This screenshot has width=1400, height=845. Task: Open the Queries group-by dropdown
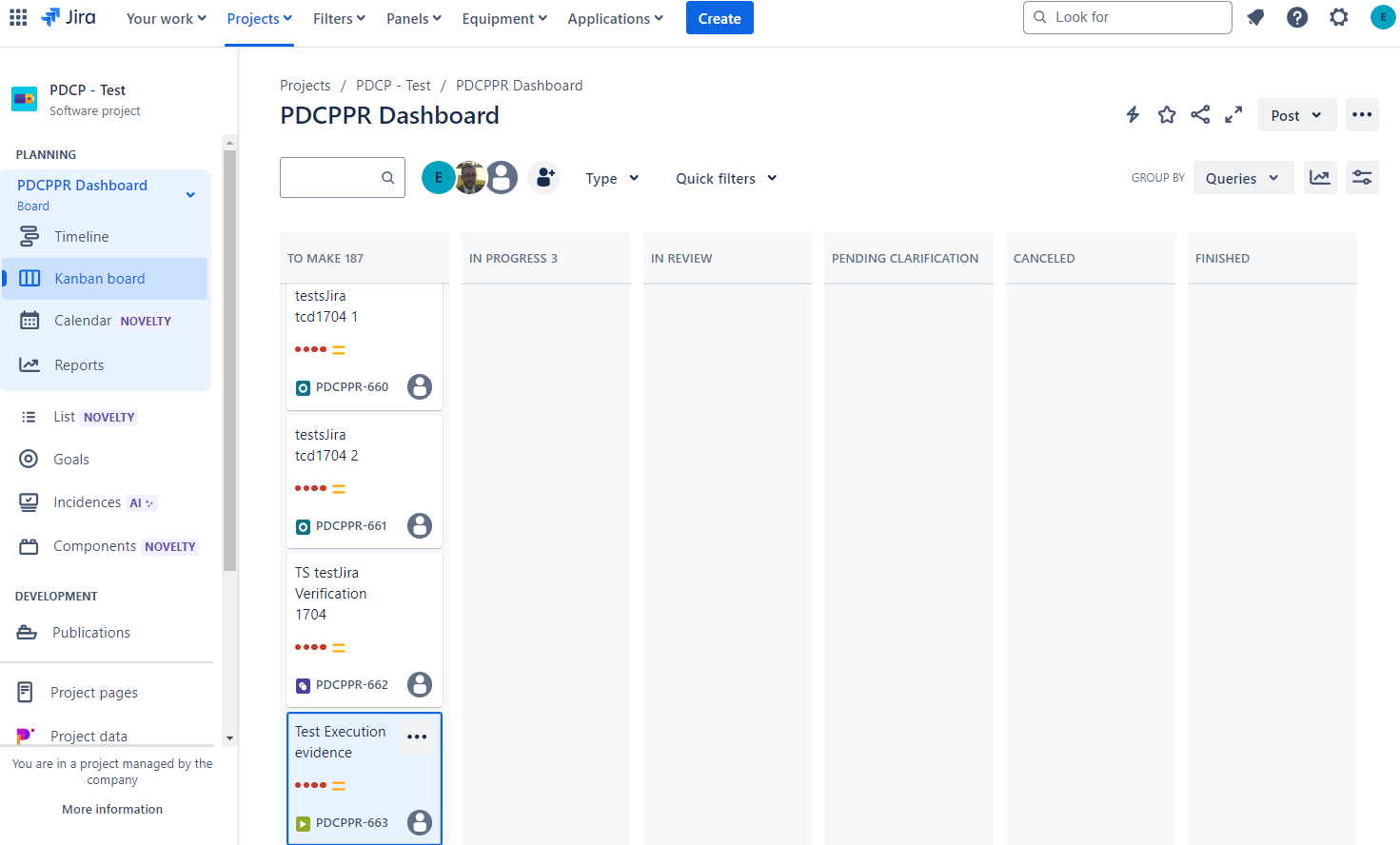point(1243,177)
